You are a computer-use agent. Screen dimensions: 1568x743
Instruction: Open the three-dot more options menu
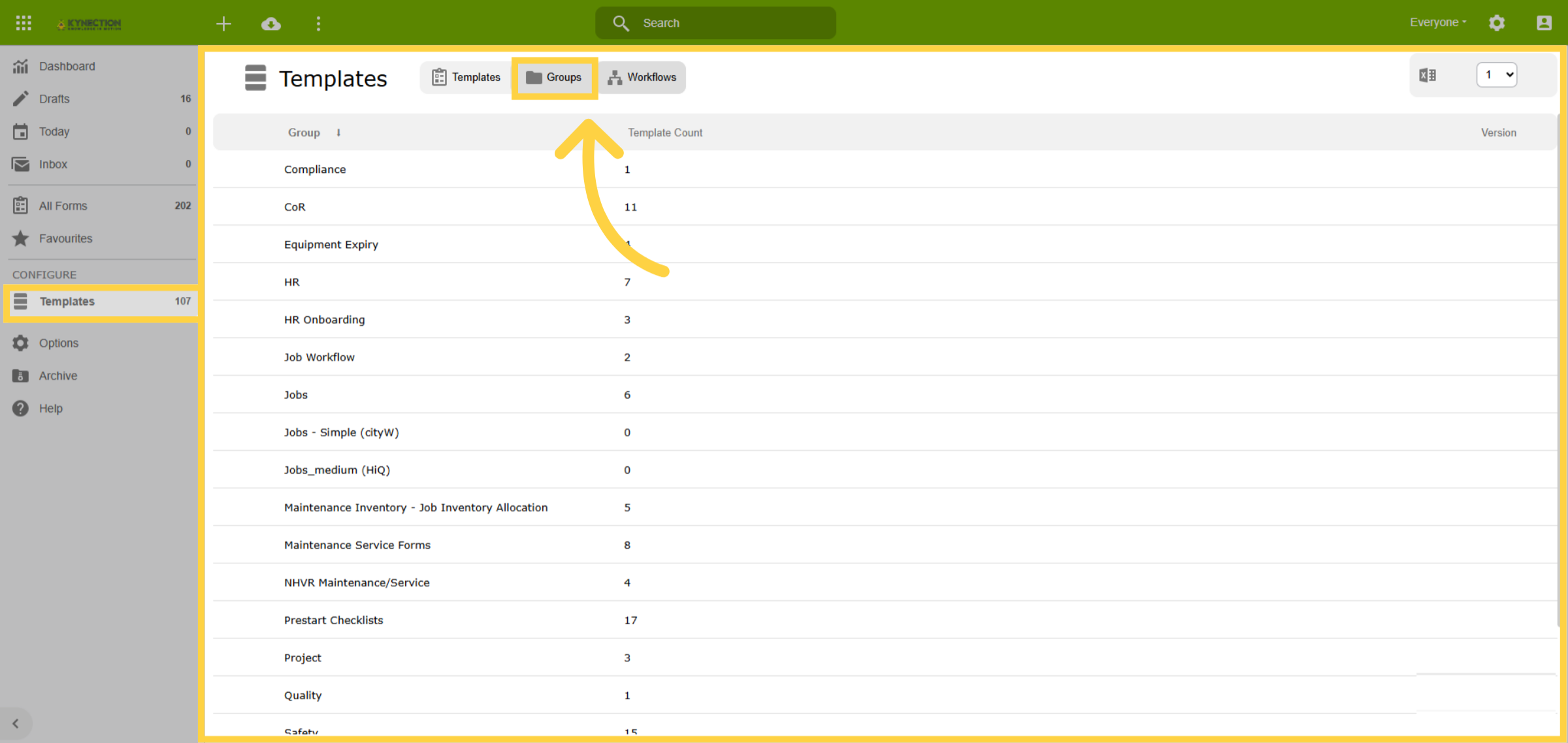click(318, 24)
